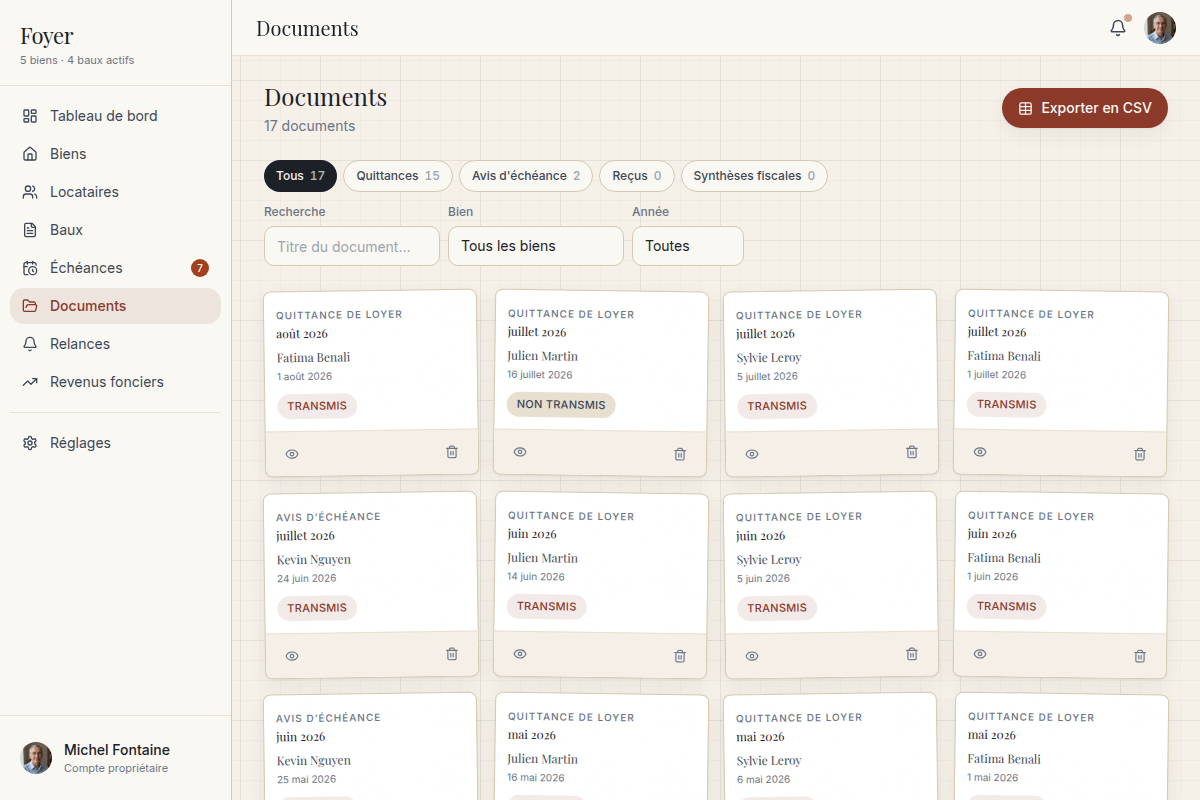1200x800 pixels.
Task: Click the Foyer logo title
Action: click(47, 36)
